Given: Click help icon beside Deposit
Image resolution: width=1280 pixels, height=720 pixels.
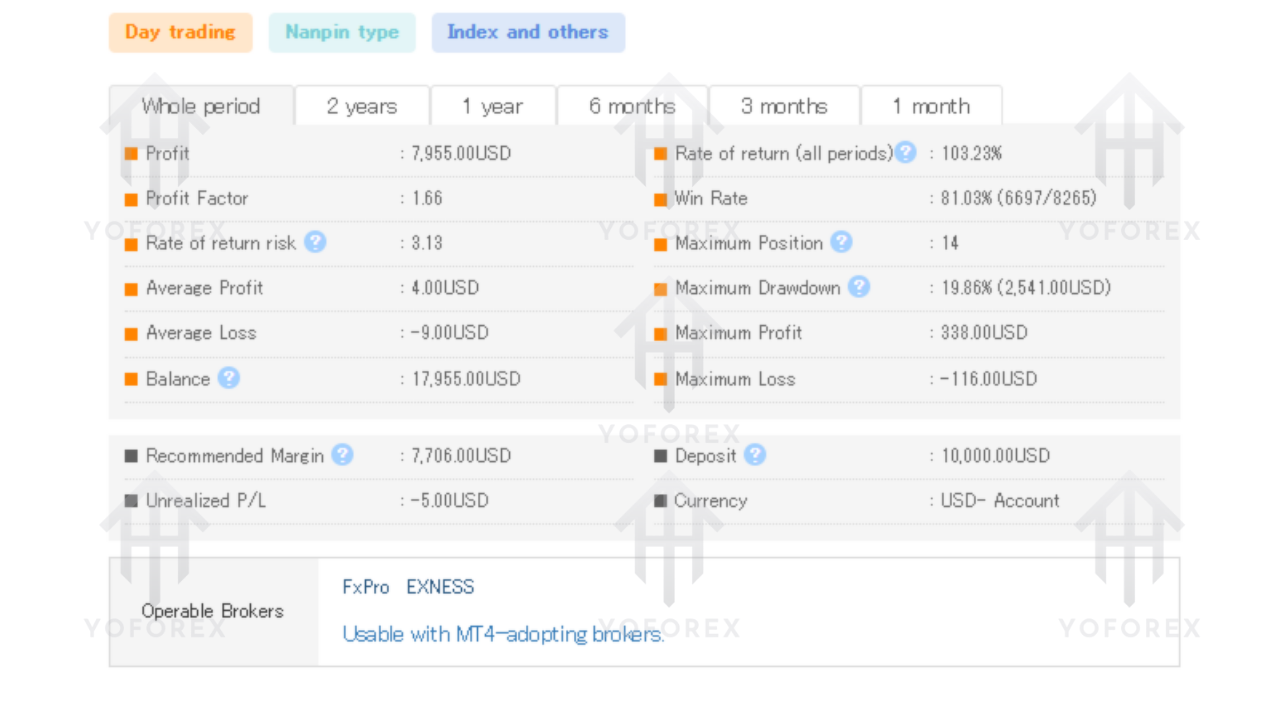Looking at the screenshot, I should (x=755, y=455).
